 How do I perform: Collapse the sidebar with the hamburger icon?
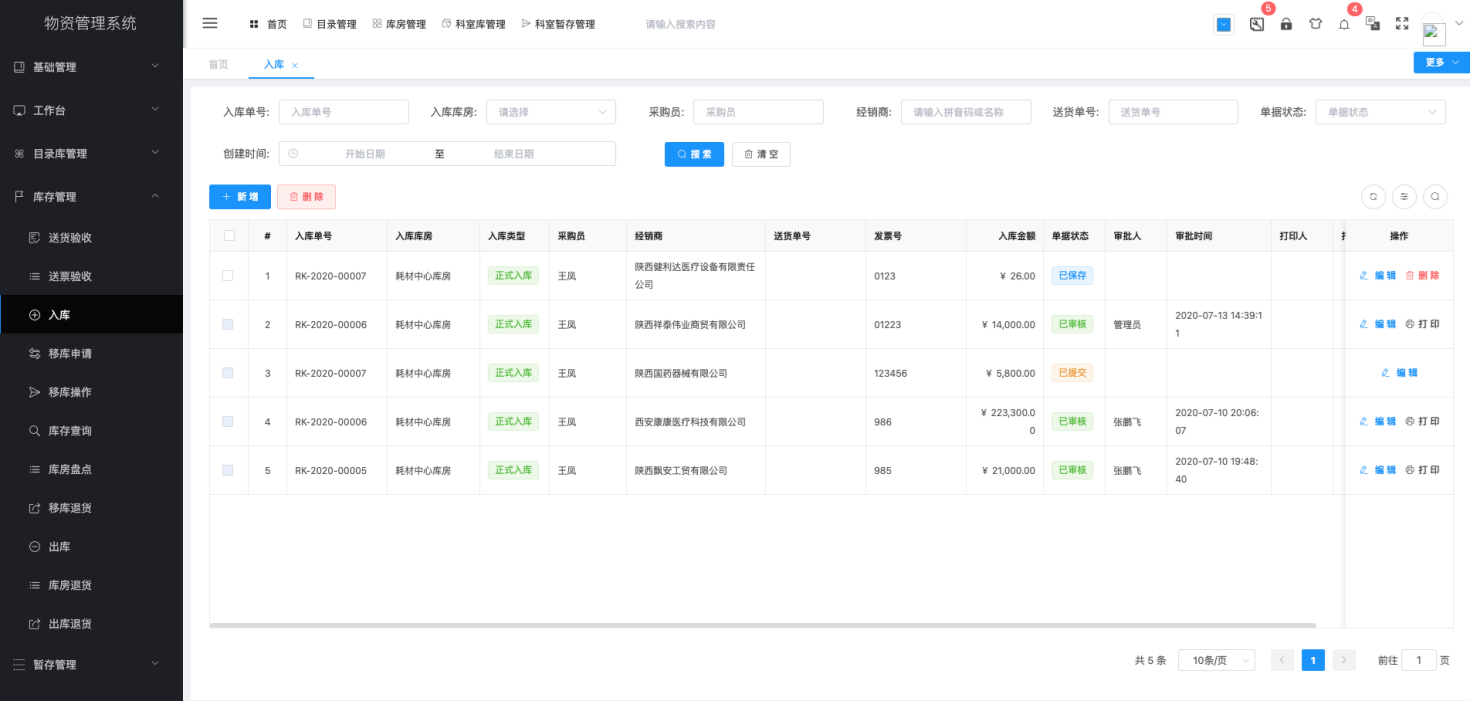210,23
